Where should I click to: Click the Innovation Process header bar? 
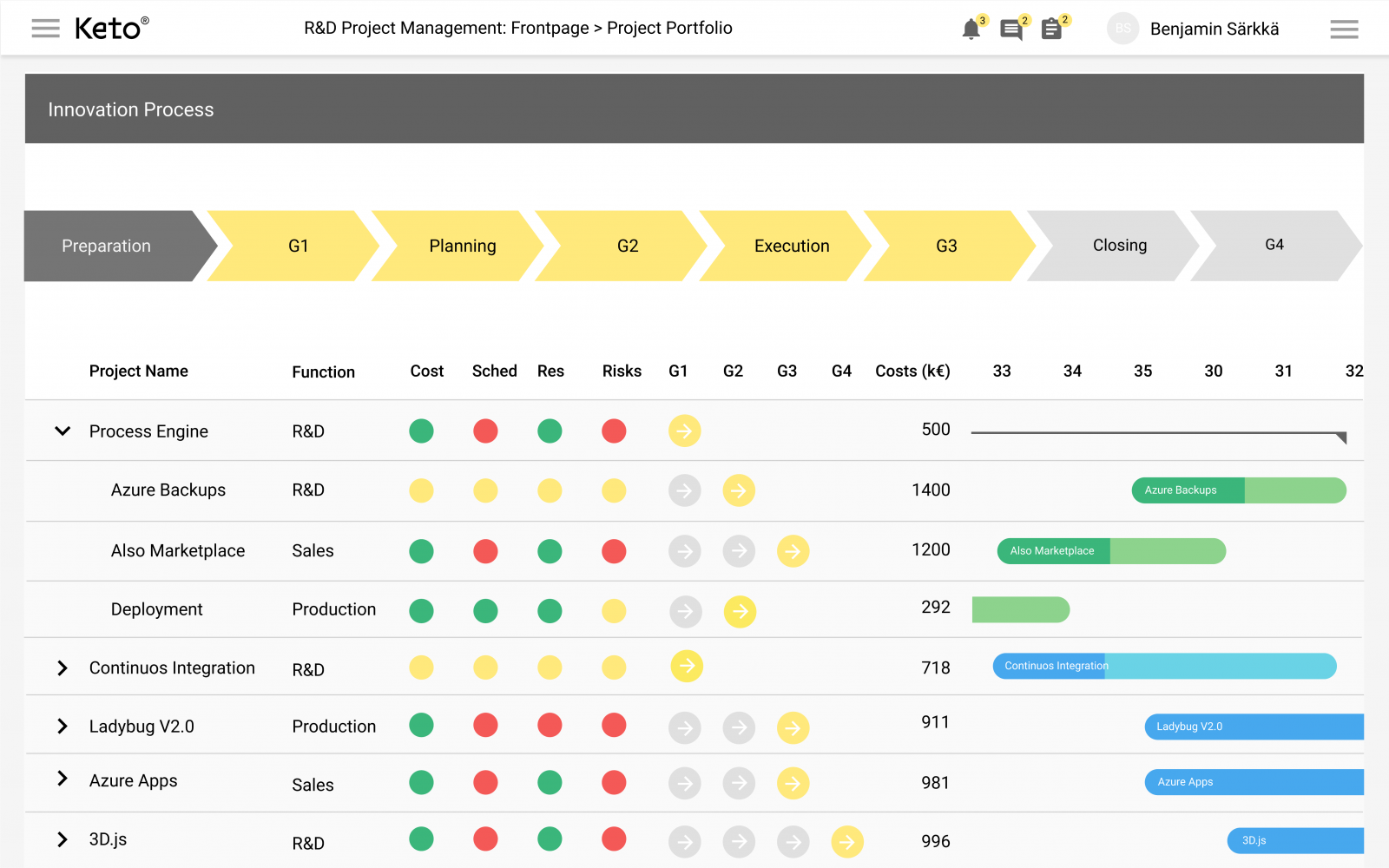(x=694, y=108)
